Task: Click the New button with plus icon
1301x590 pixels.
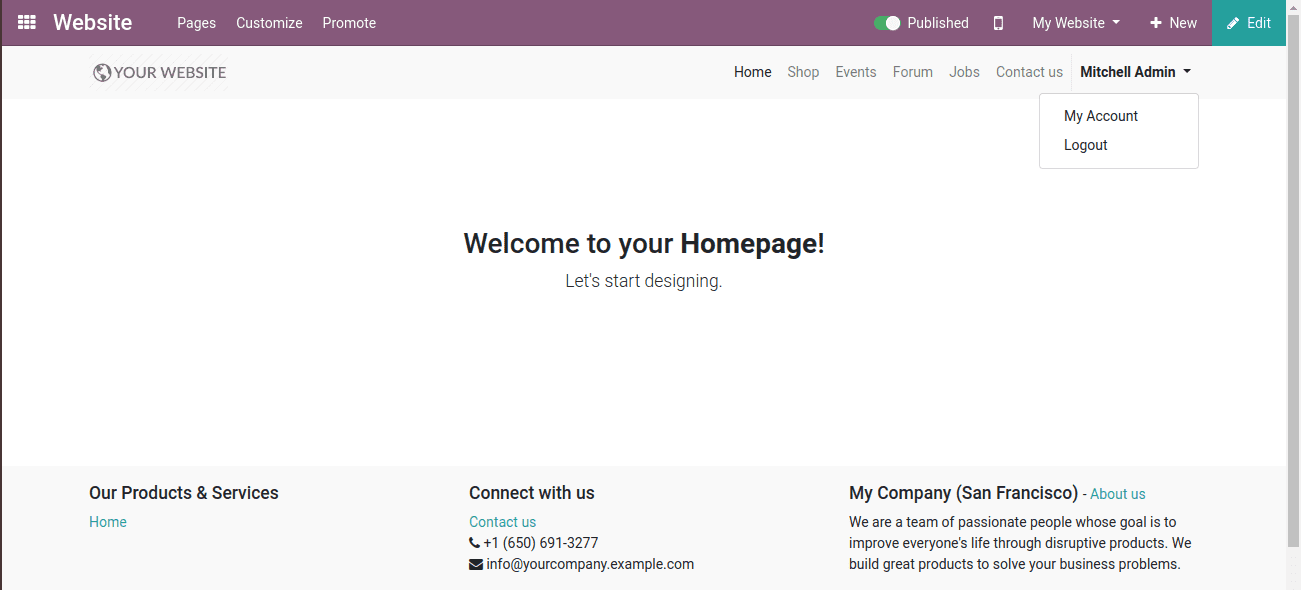Action: 1173,23
